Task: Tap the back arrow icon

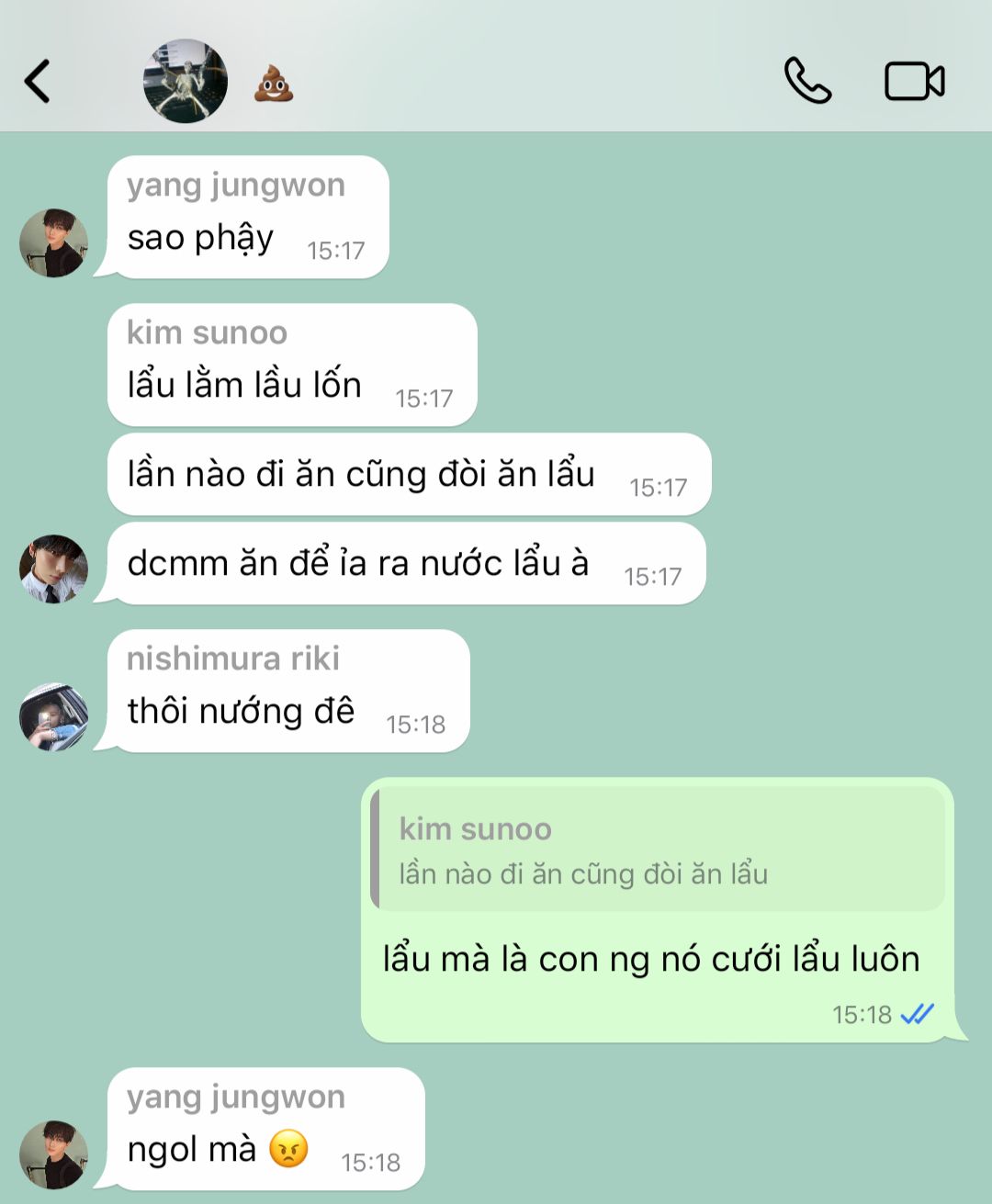Action: [x=37, y=81]
